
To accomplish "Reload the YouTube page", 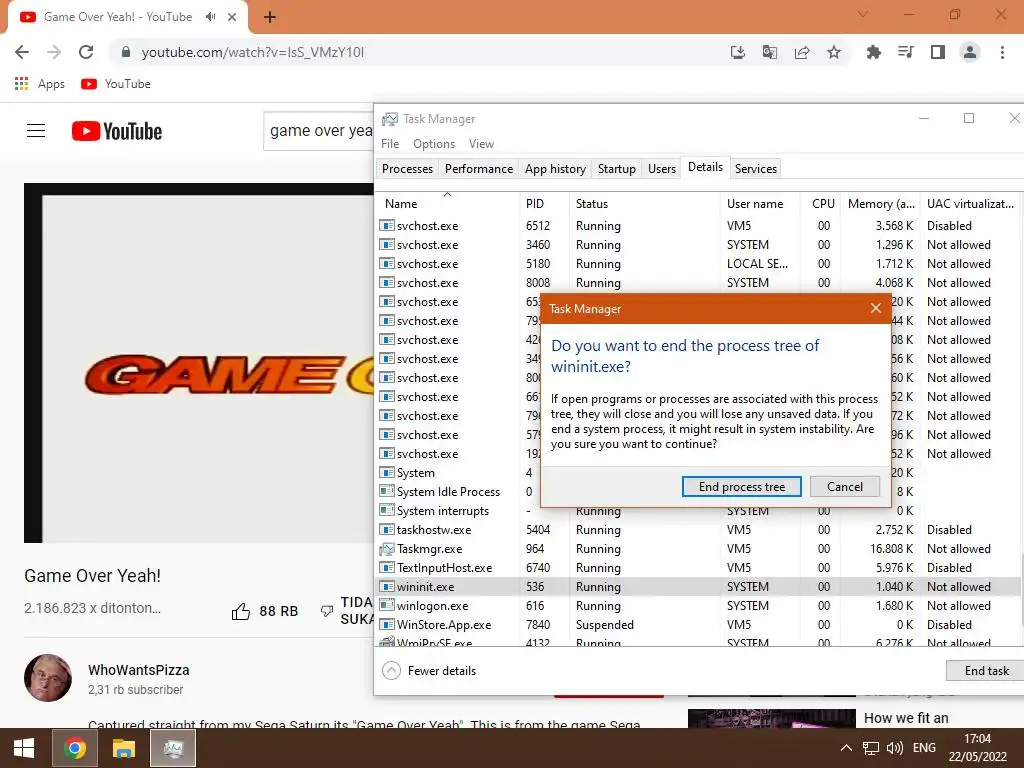I will pos(86,52).
